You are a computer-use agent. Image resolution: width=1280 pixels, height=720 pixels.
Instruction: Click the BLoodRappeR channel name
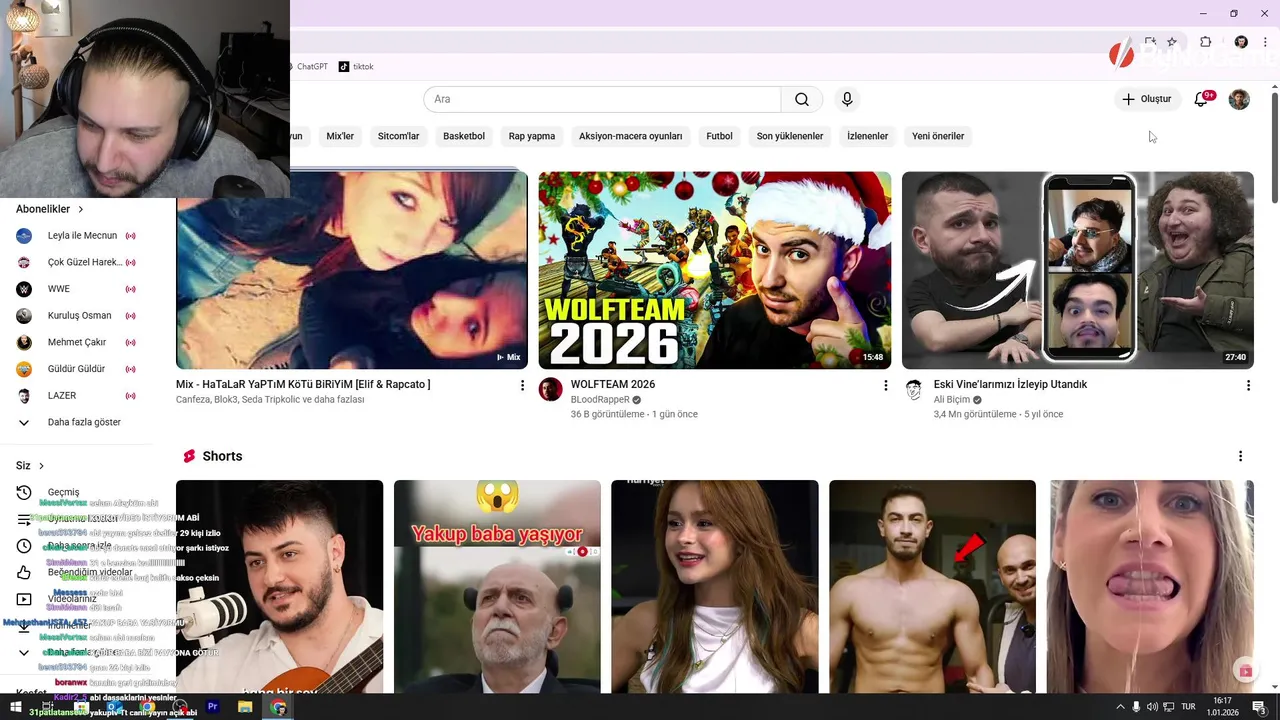click(x=600, y=400)
